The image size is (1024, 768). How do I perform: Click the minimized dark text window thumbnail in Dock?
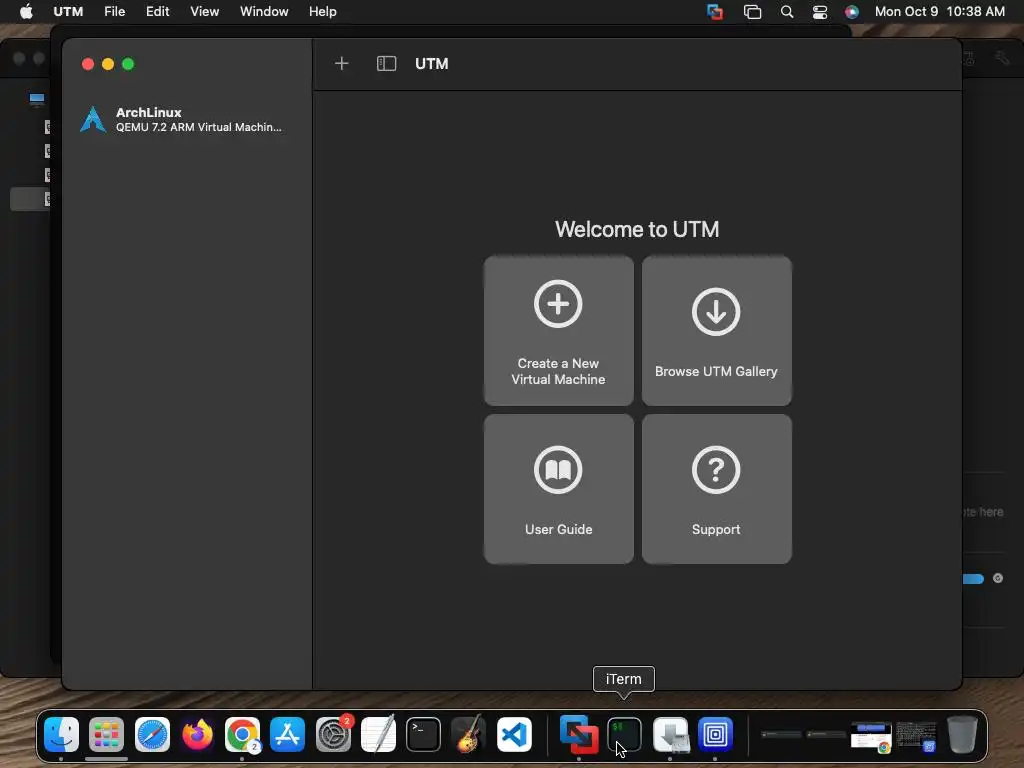tap(916, 737)
